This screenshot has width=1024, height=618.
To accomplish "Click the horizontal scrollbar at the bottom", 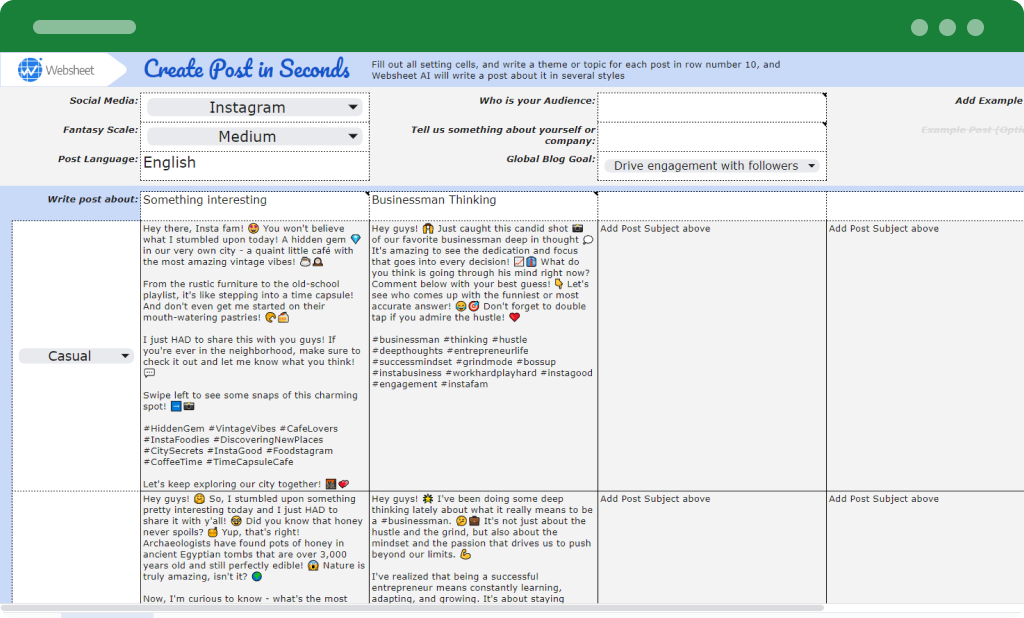I will coord(411,608).
